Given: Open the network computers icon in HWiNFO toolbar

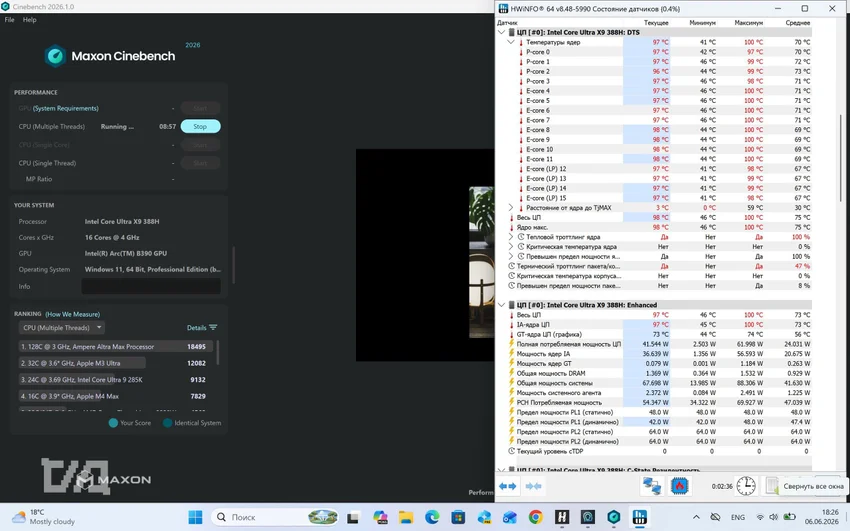Looking at the screenshot, I should pyautogui.click(x=651, y=486).
